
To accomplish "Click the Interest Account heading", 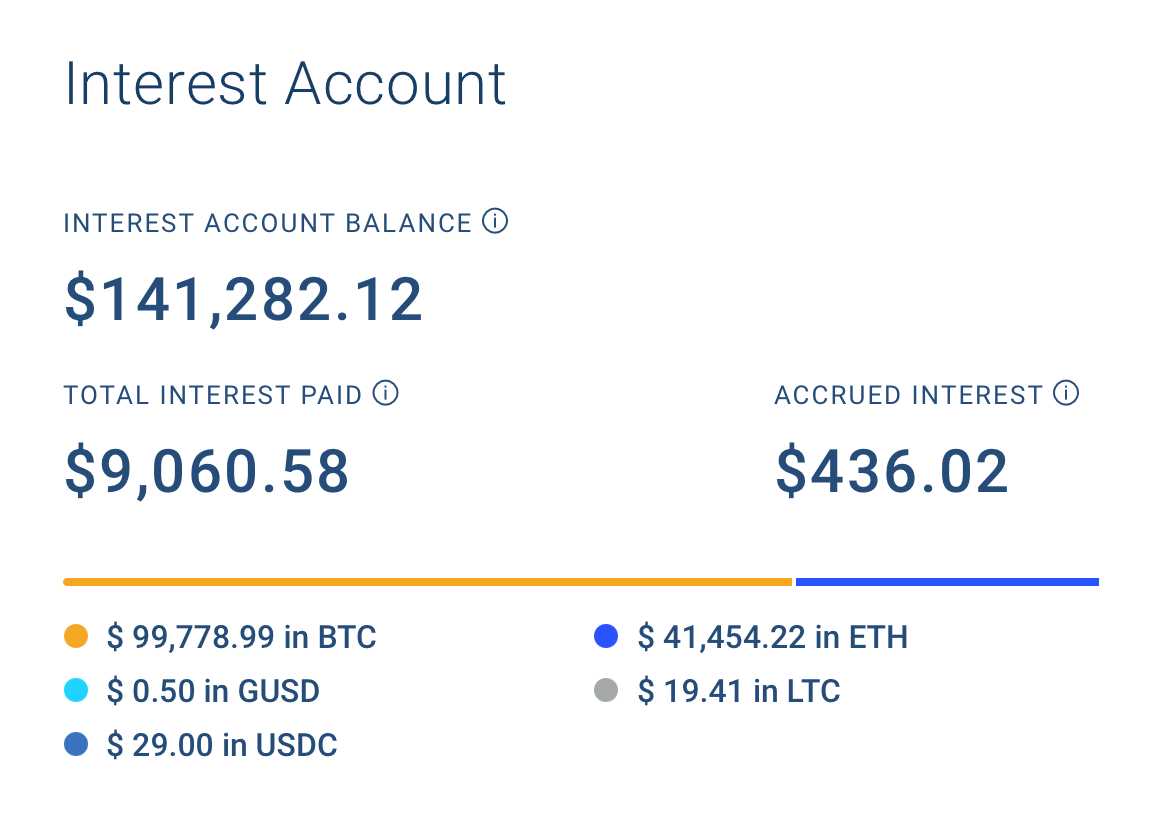I will point(285,83).
